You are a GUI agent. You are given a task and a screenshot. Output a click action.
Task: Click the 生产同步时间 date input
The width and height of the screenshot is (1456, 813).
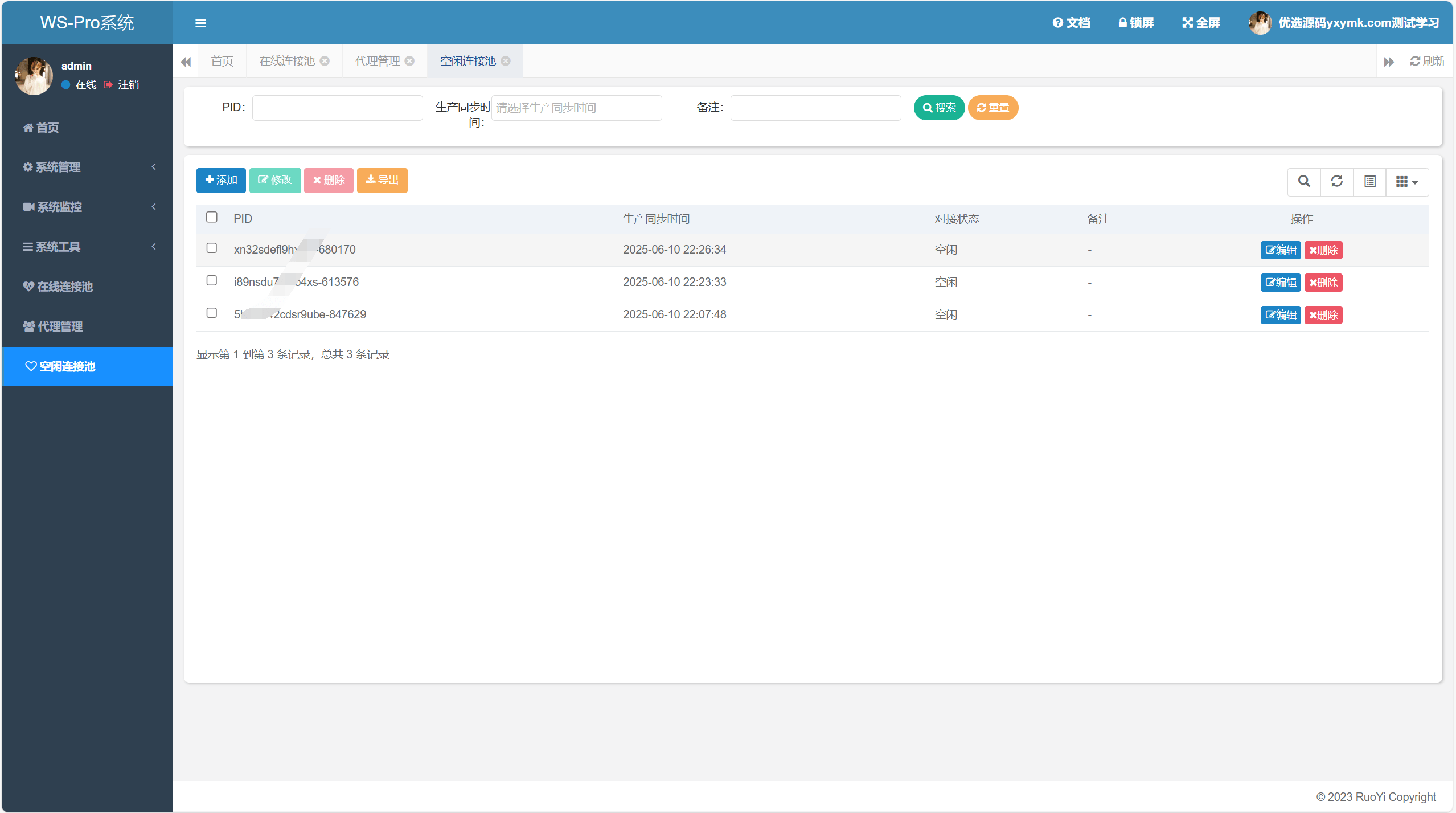click(x=576, y=108)
